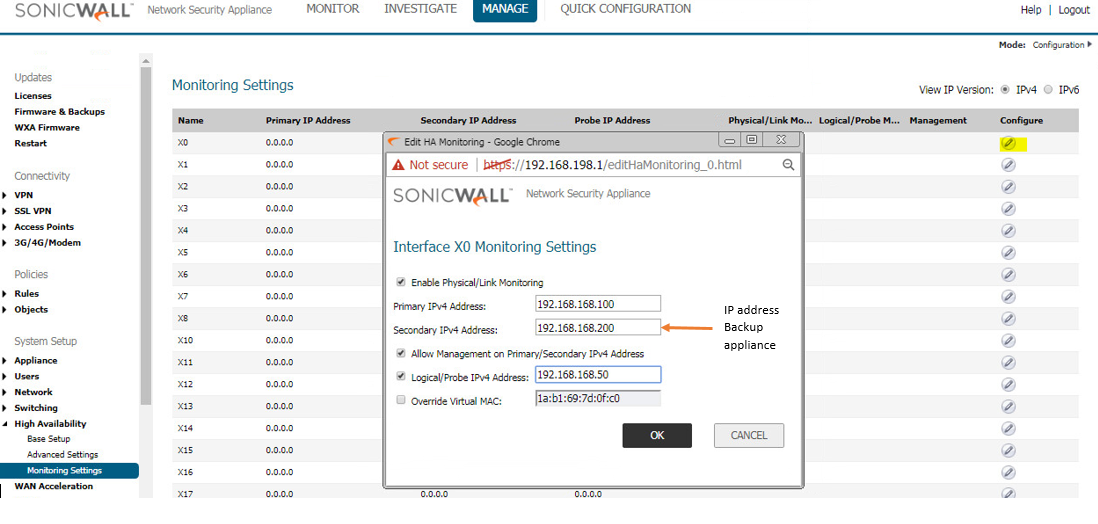Edit X10 monitoring configuration
Screen dimensions: 1098x524
[1008, 340]
